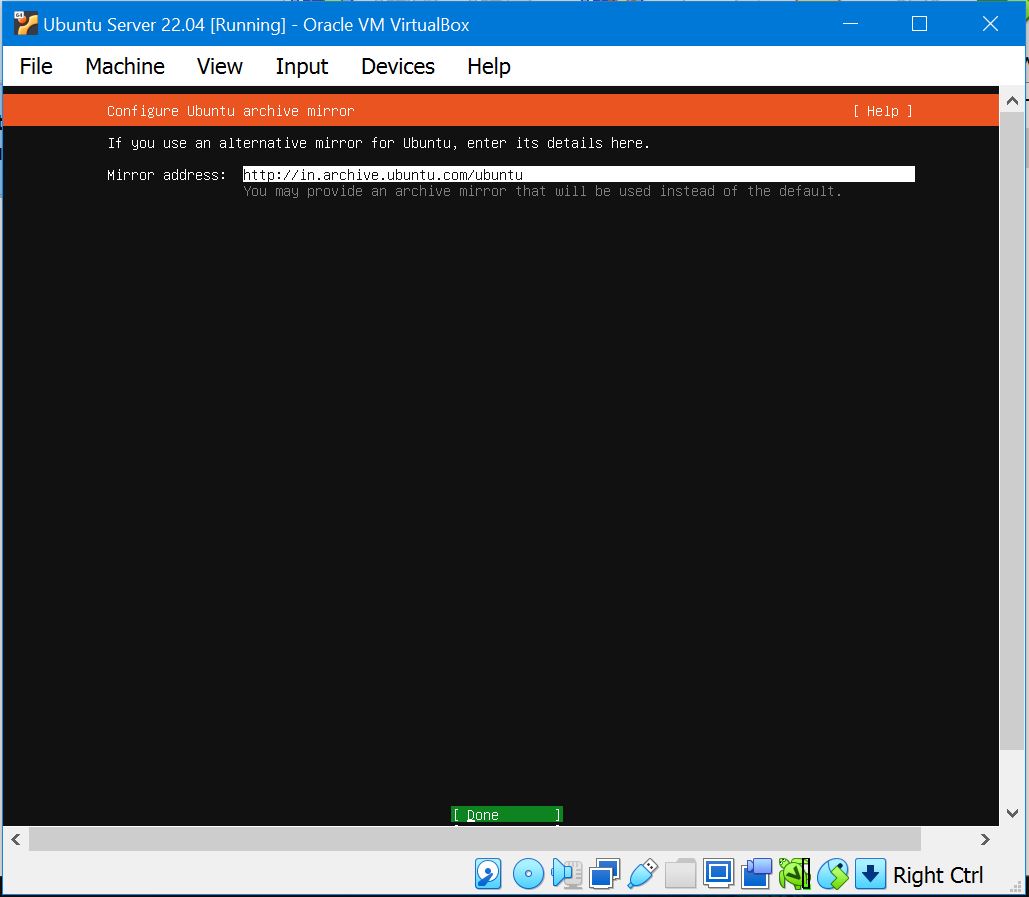Open the installer's [ Help ] button
This screenshot has height=897, width=1029.
[883, 111]
